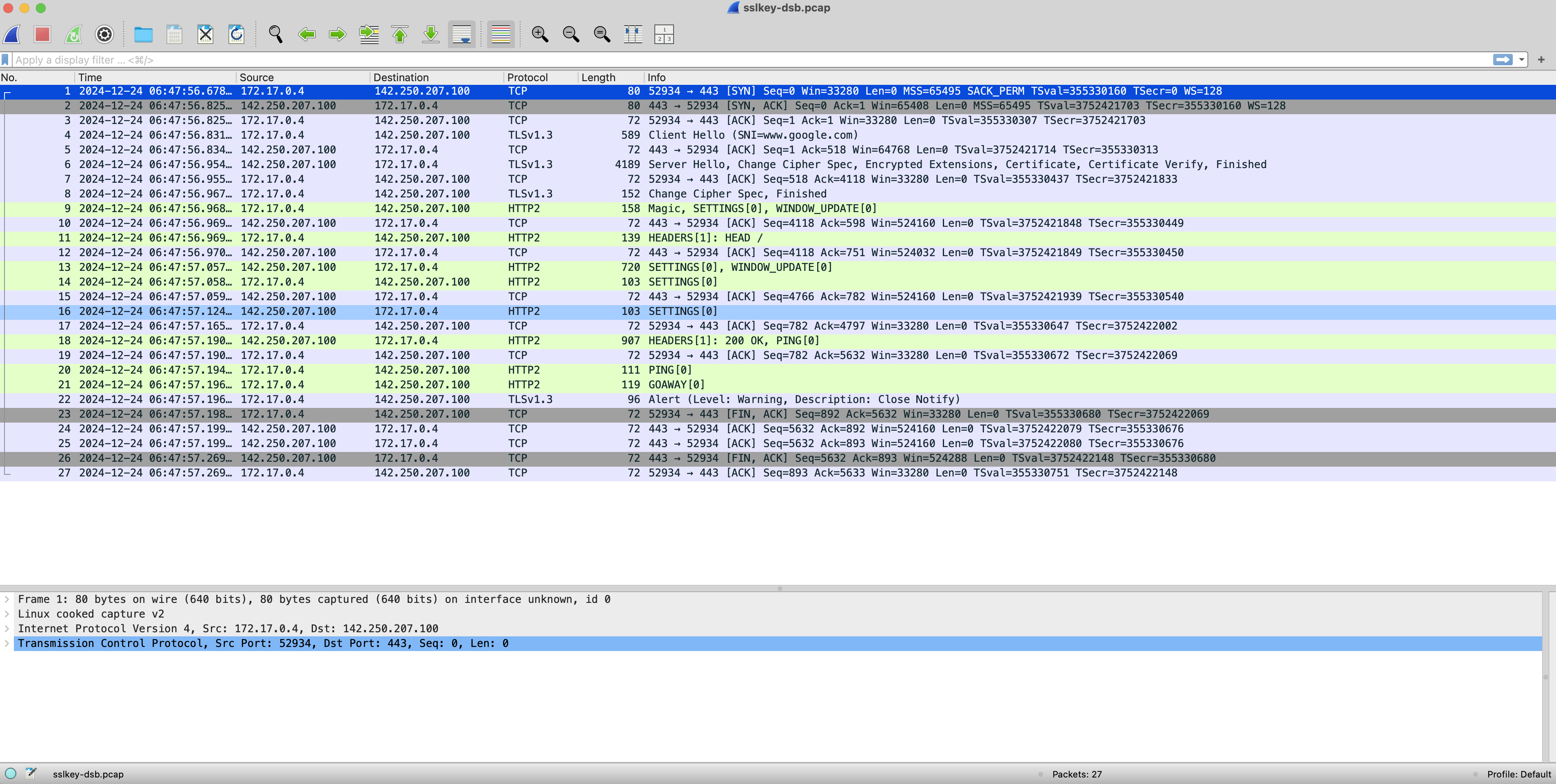Sort by the Source column header
Screen dimensions: 1556x784
tap(303, 78)
